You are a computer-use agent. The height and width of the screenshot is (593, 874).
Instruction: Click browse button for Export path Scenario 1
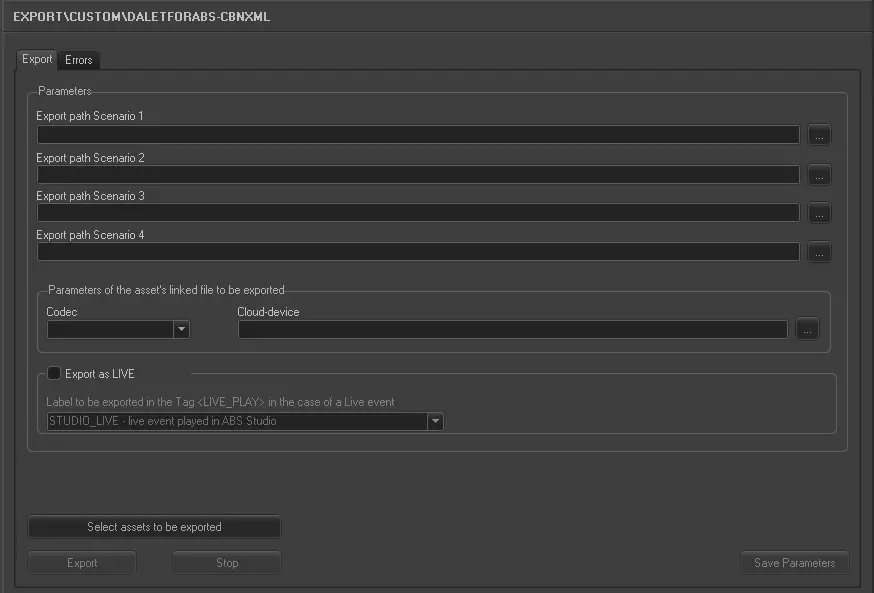coord(819,135)
